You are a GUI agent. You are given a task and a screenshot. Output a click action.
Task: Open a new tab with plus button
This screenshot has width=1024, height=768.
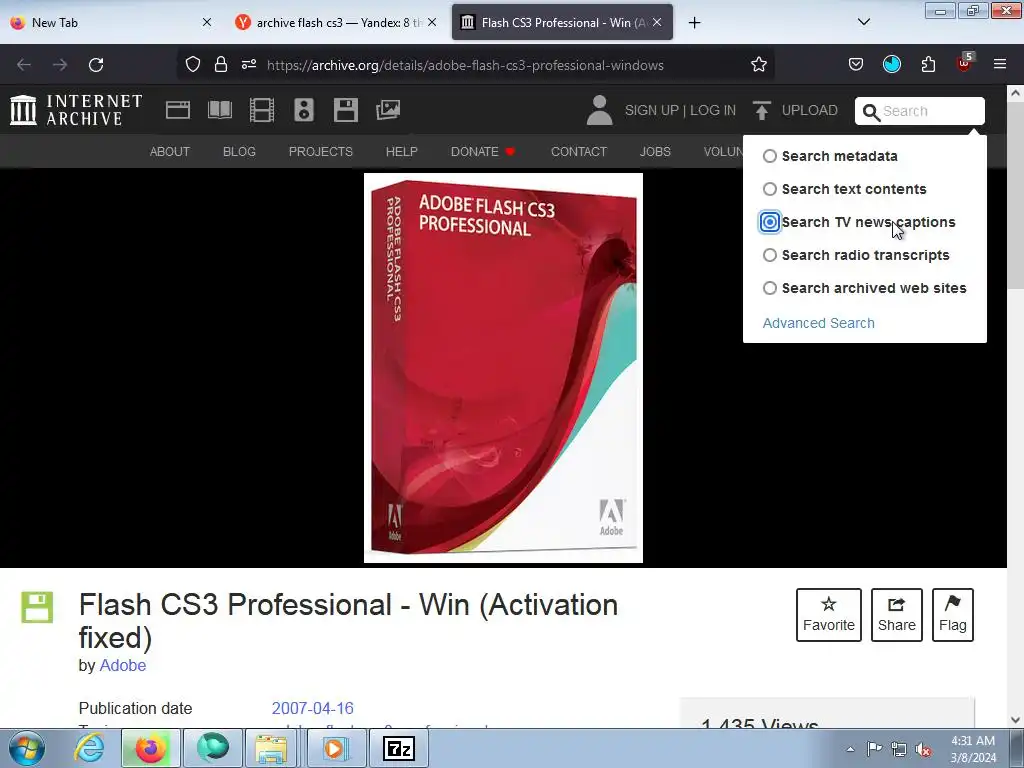coord(694,23)
